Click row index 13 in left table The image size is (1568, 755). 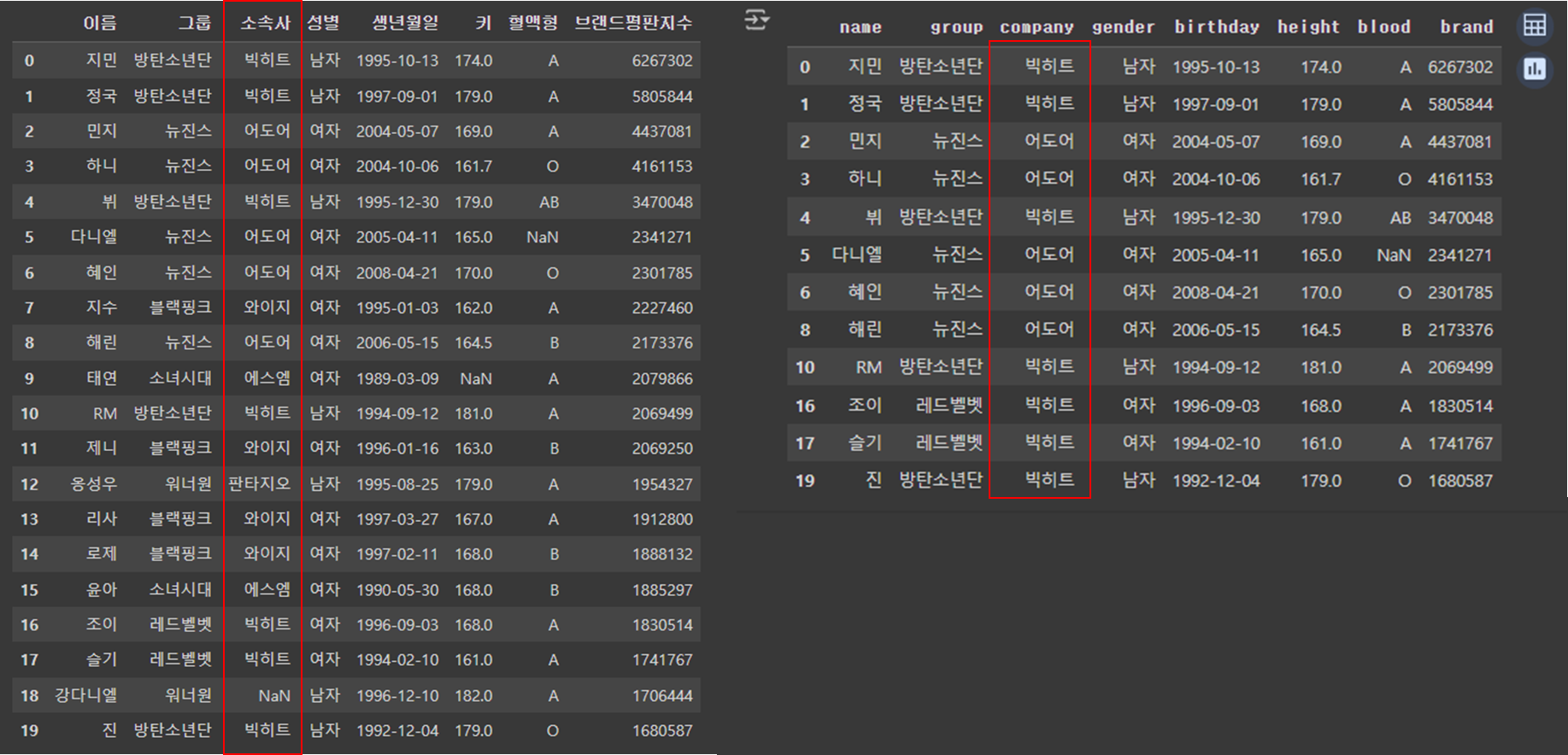pos(29,519)
